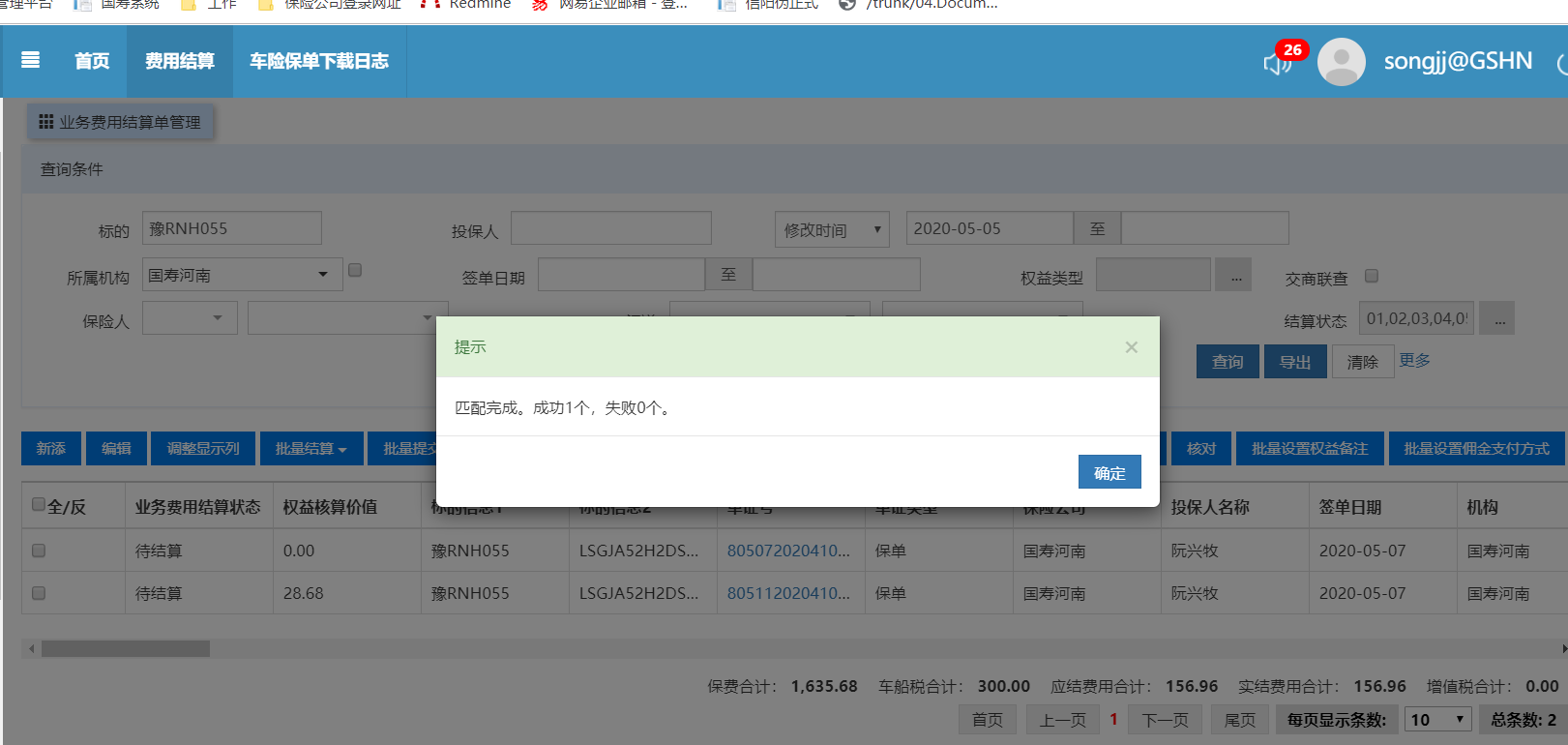Open notifications speaker with 26 badge

tap(1279, 63)
